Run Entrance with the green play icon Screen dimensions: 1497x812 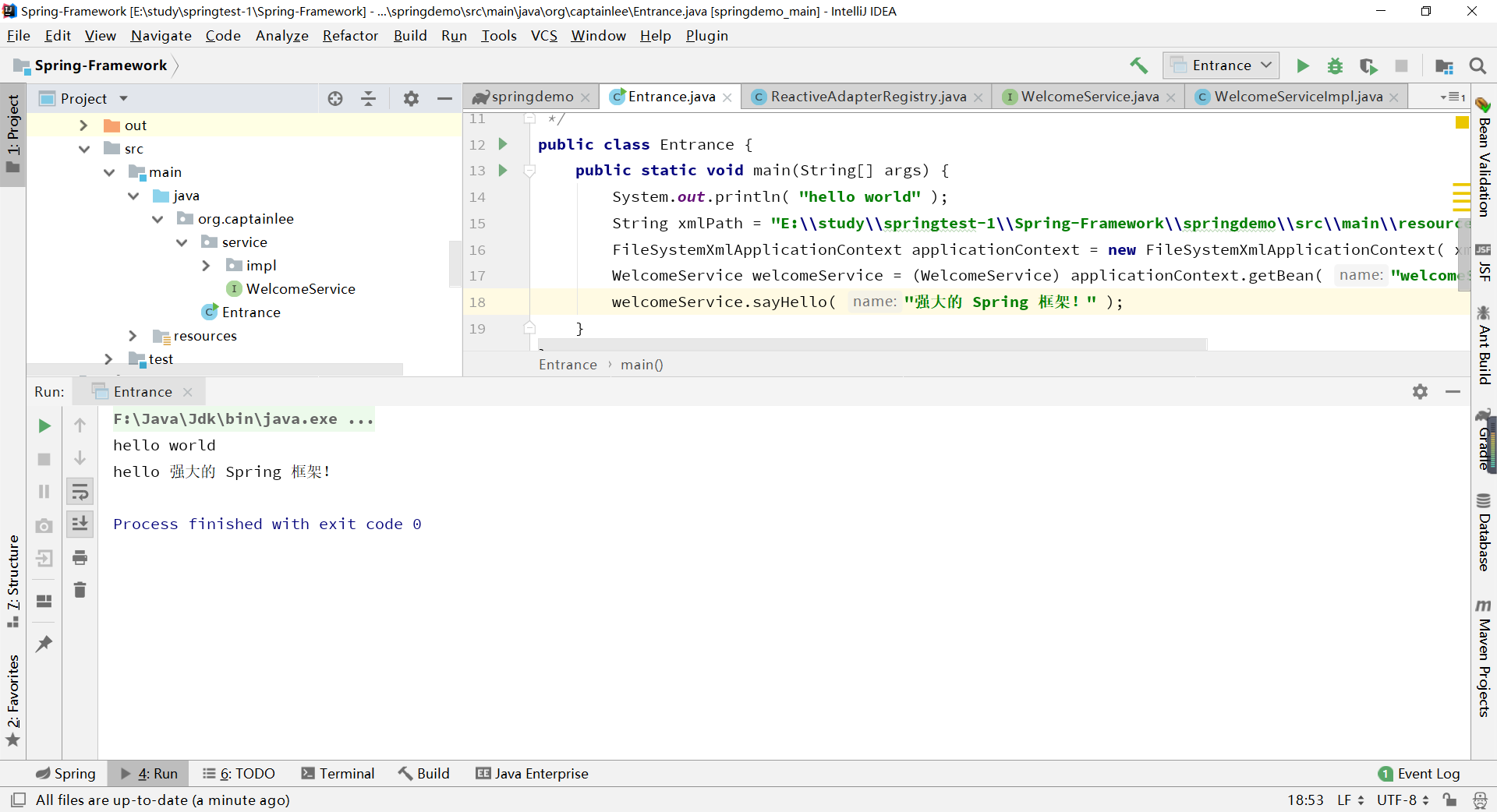(1303, 65)
